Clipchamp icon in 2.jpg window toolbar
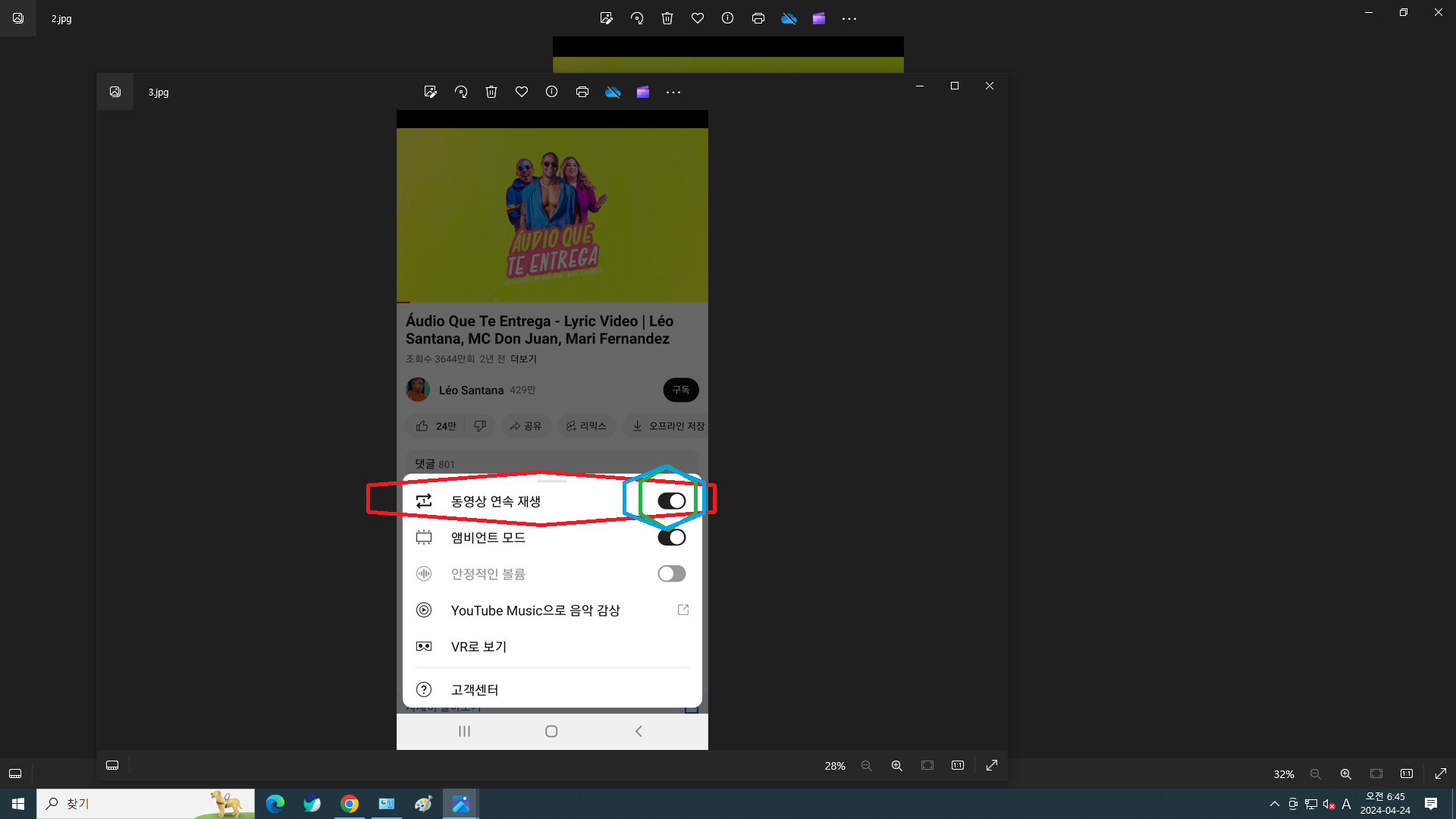The height and width of the screenshot is (819, 1456). 819,18
